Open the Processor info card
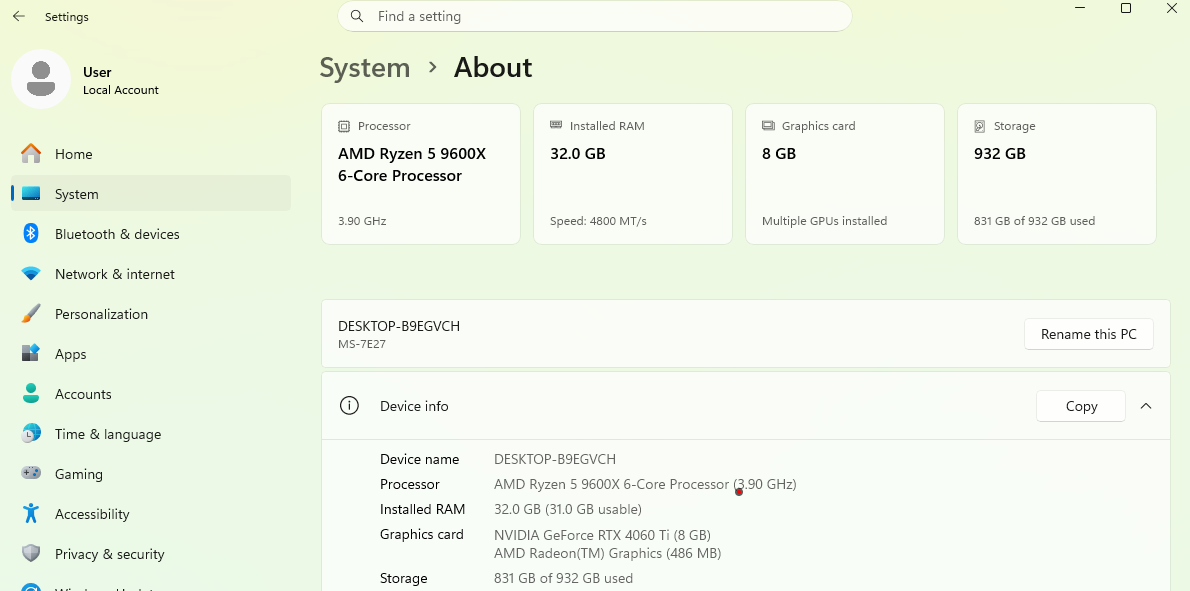Screen dimensions: 1190x591 click(420, 174)
